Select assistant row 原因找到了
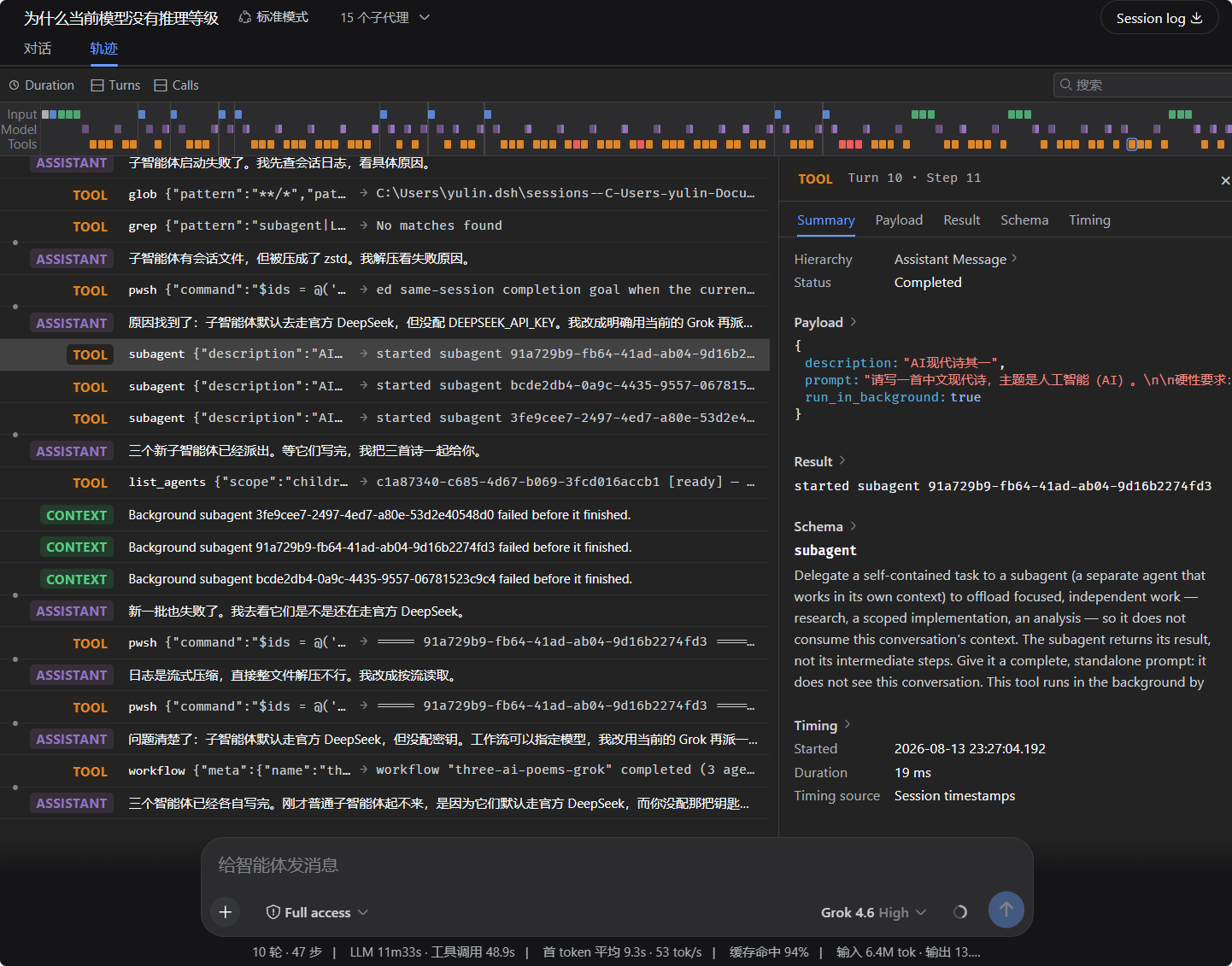The width and height of the screenshot is (1232, 966). point(384,323)
